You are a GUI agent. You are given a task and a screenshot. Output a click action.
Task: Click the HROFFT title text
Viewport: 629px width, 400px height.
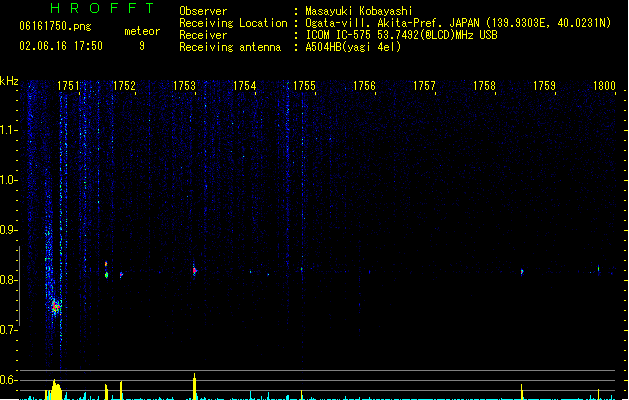coord(102,8)
